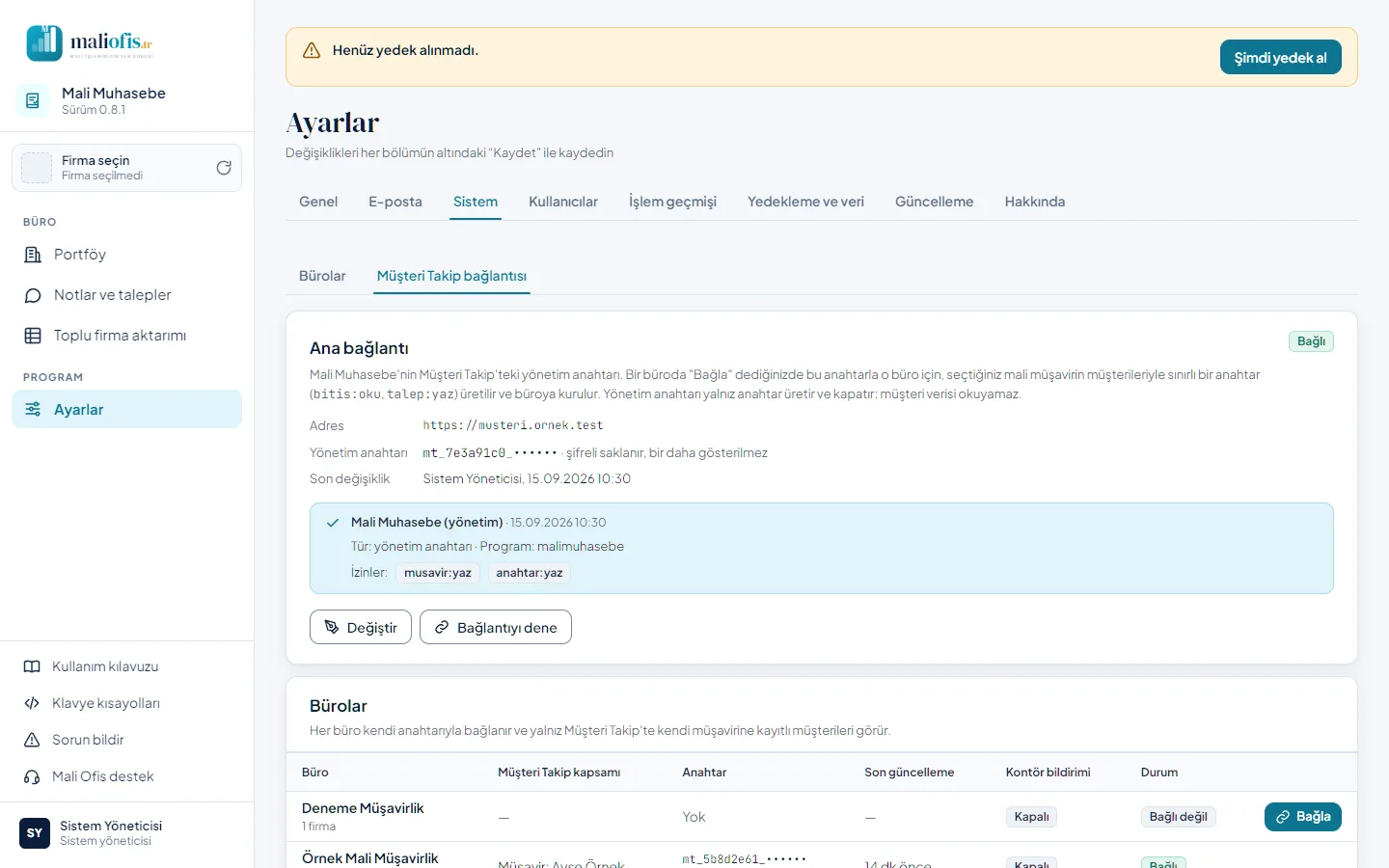Screen dimensions: 1389x868
Task: Click the maliofis.tr logo icon
Action: point(44,43)
